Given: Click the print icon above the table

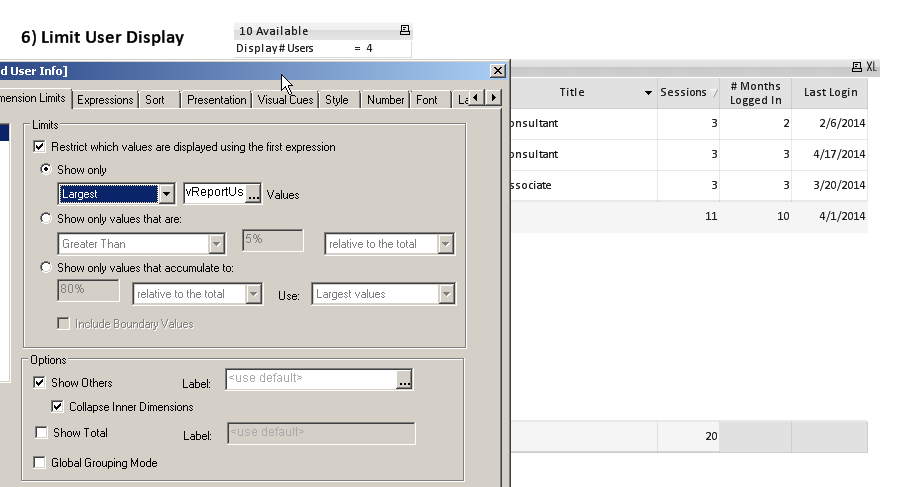Looking at the screenshot, I should pyautogui.click(x=856, y=67).
